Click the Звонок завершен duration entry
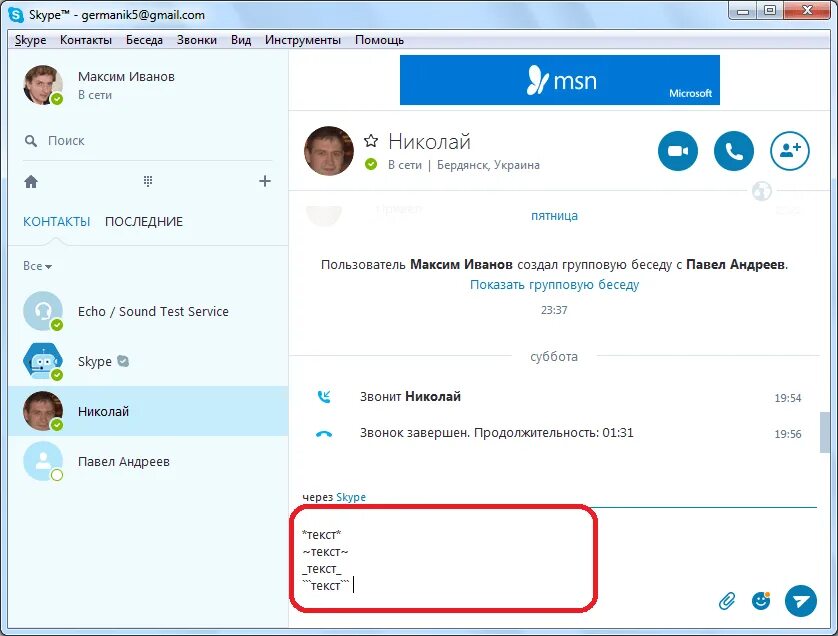Viewport: 838px width, 636px height. 496,433
